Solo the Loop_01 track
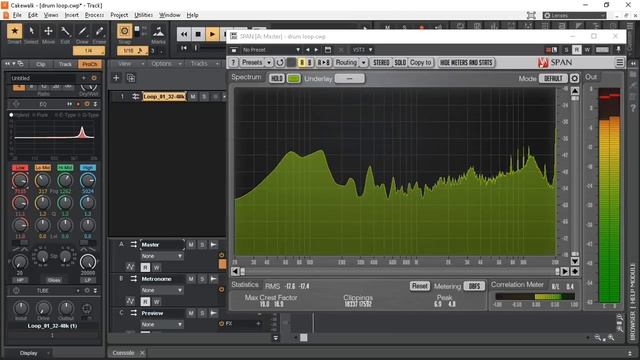This screenshot has width=640, height=360. tap(204, 97)
